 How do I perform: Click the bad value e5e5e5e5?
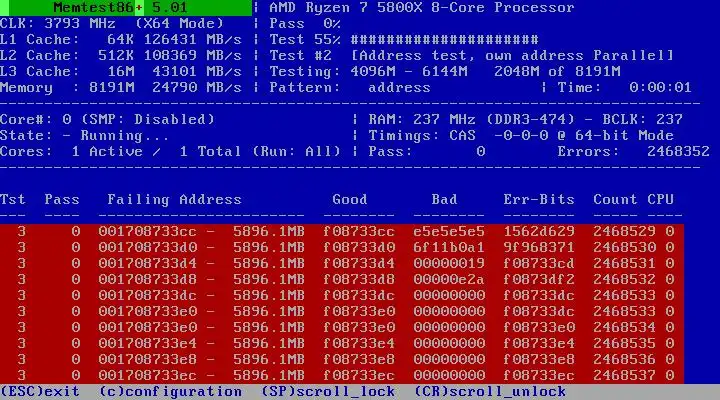point(449,231)
